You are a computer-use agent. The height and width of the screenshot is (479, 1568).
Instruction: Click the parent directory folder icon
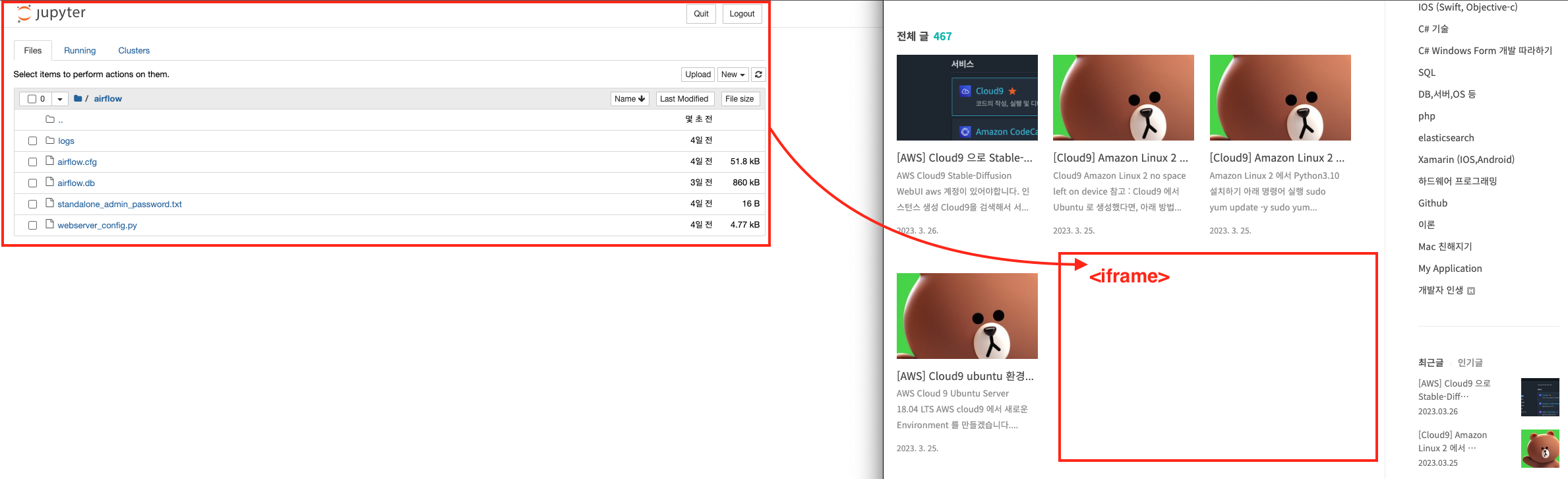(50, 119)
